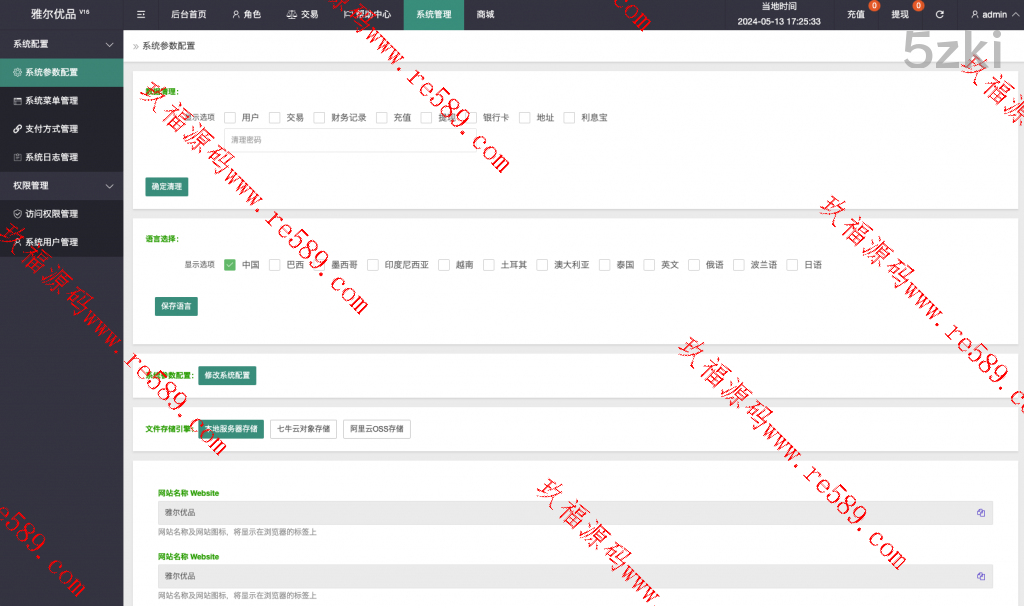
Task: Collapse the 系统配置 sidebar section
Action: pyautogui.click(x=109, y=44)
